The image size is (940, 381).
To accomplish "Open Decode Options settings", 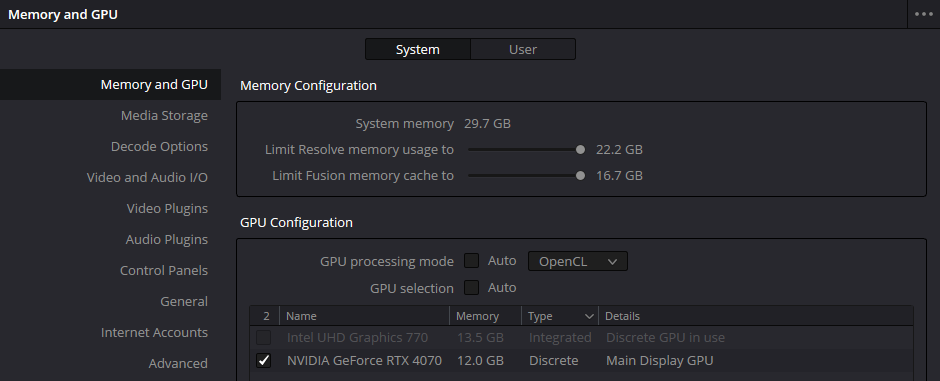I will click(159, 147).
